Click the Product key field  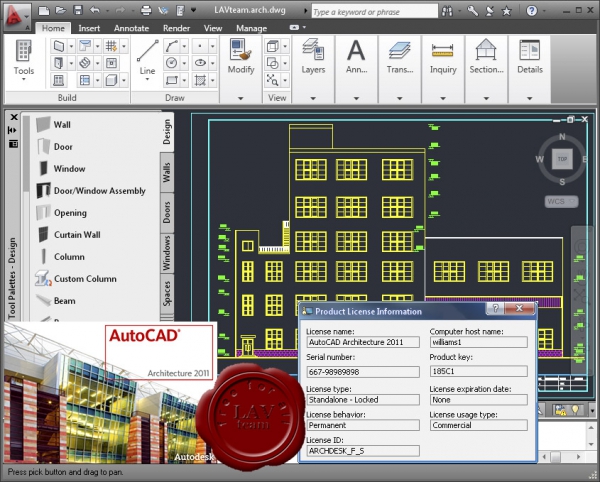478,371
